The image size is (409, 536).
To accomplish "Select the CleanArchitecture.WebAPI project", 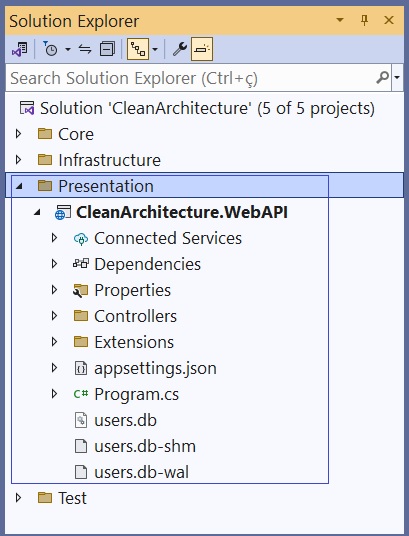I will (x=181, y=212).
